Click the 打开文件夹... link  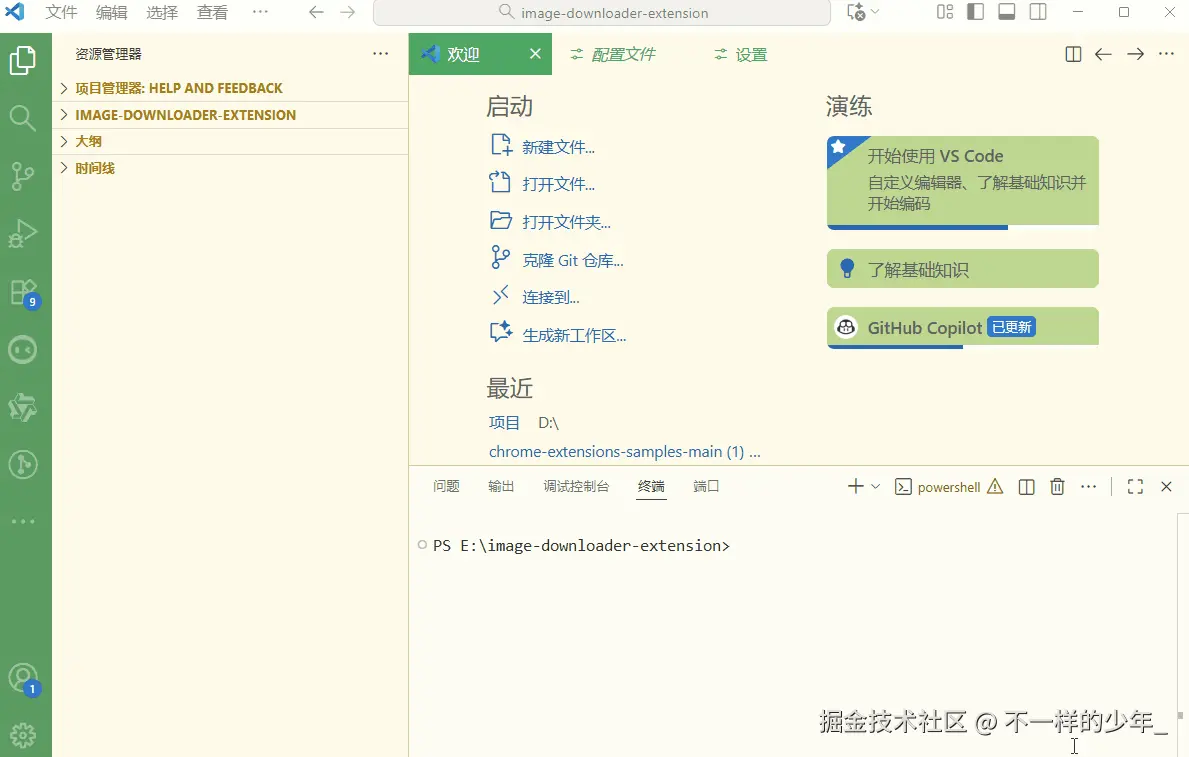coord(566,222)
